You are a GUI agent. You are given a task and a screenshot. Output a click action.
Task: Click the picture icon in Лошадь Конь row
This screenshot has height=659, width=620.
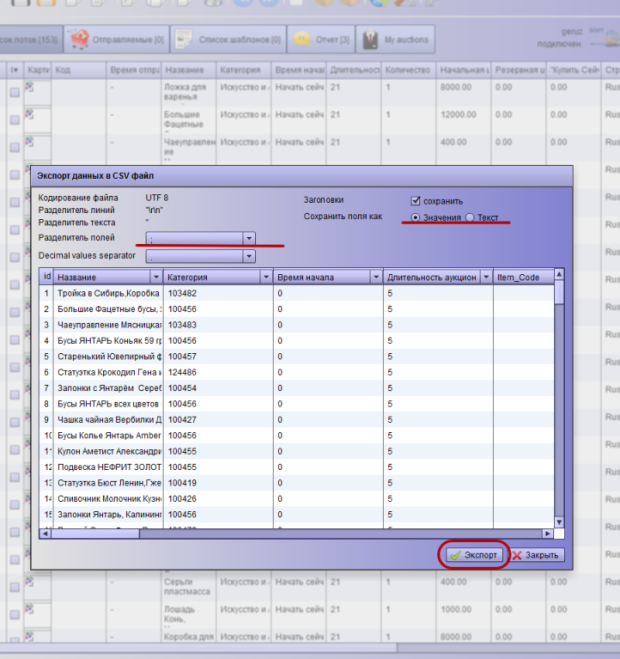point(29,609)
